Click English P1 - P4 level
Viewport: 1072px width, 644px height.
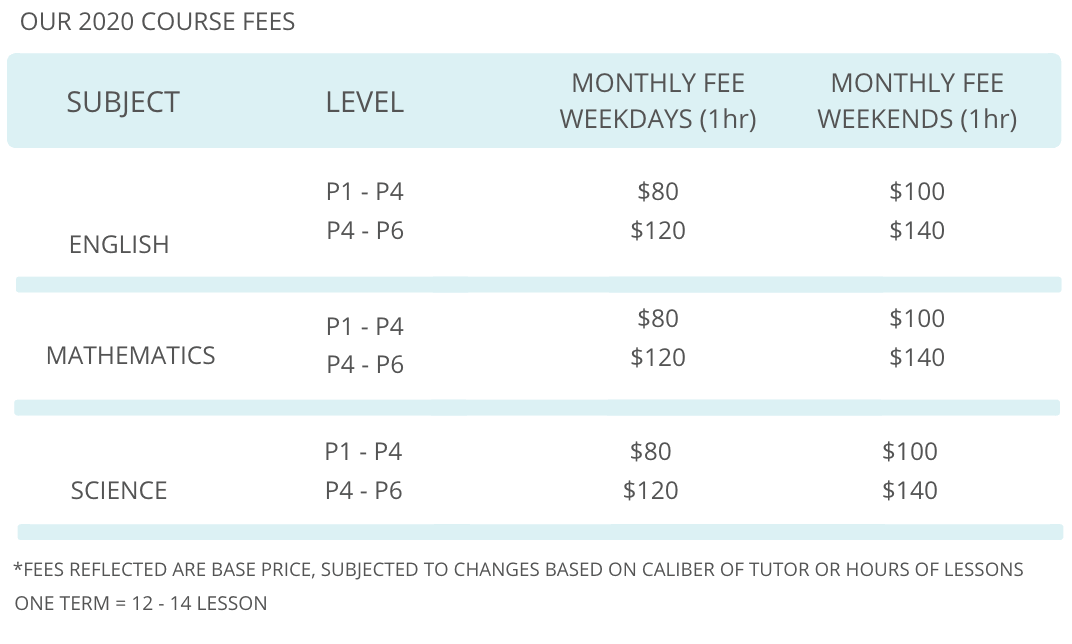tap(364, 191)
